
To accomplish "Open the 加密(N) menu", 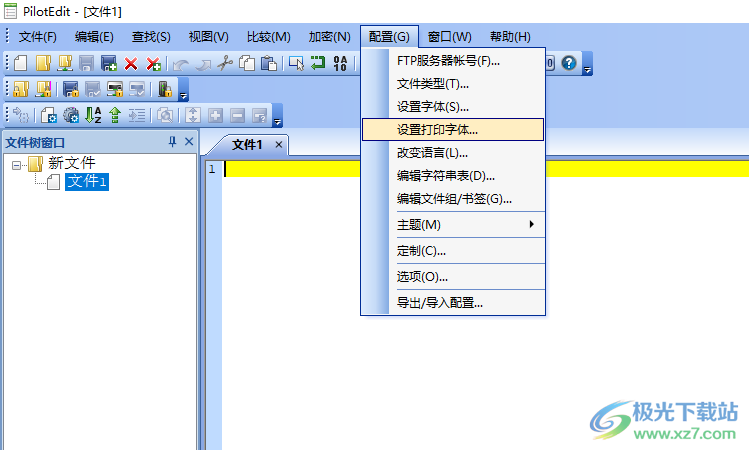I will 329,37.
